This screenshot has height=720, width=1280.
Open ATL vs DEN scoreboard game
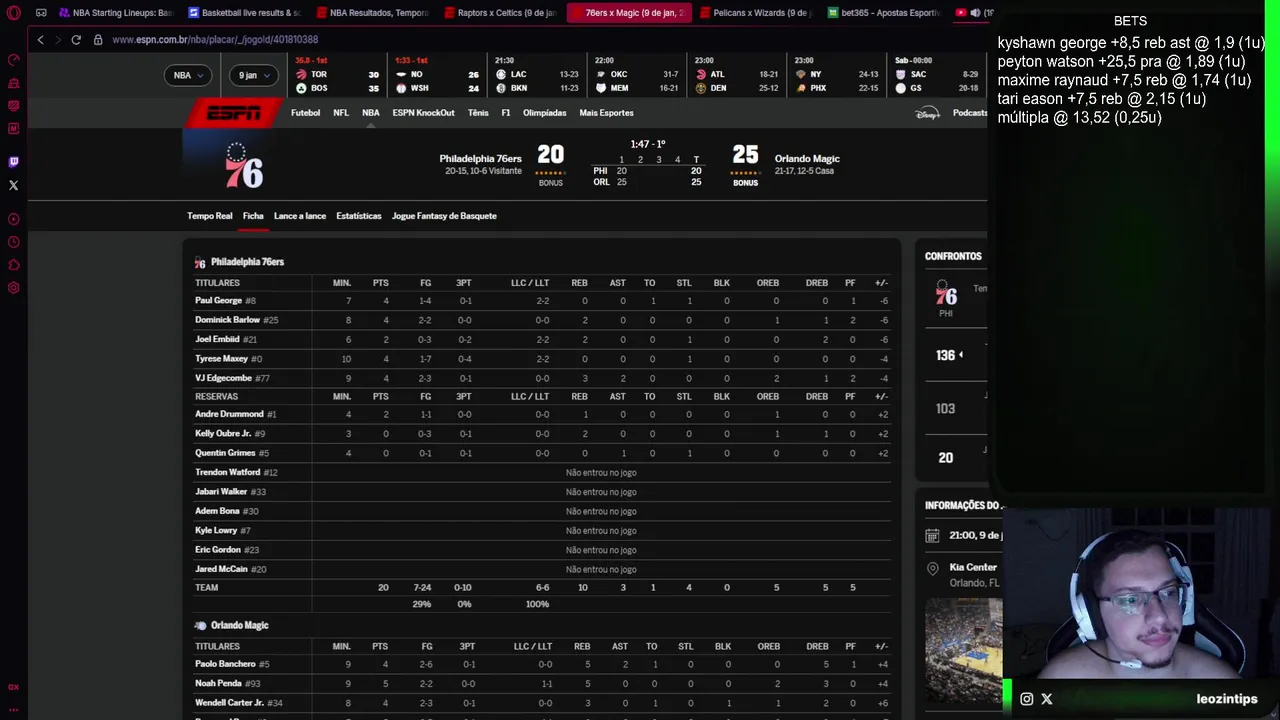[x=736, y=75]
